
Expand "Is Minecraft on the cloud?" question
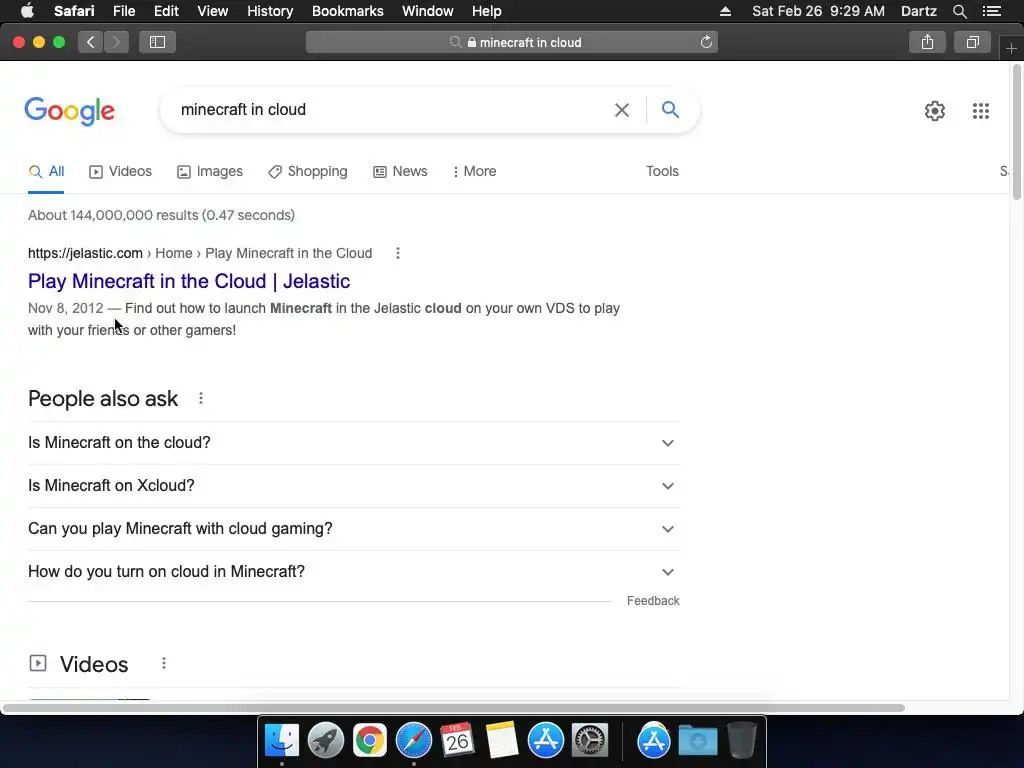[x=353, y=443]
